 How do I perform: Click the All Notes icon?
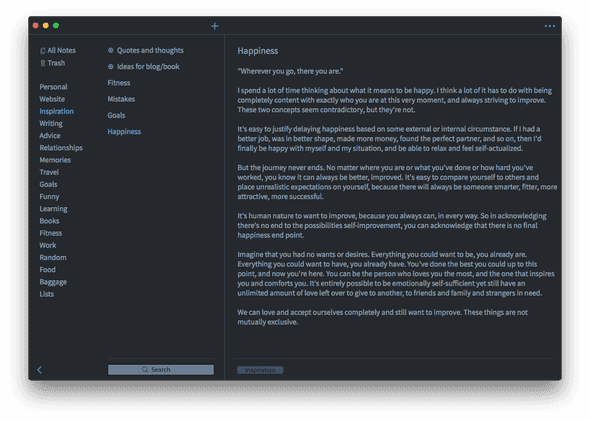point(43,50)
